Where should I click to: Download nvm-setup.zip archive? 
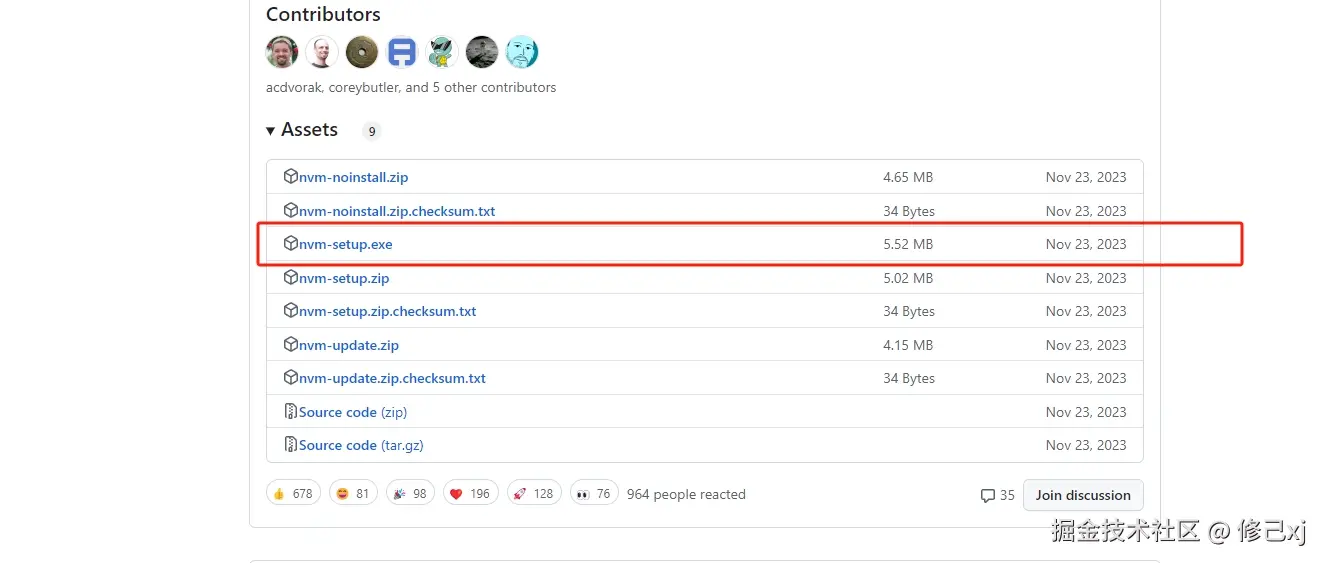click(344, 278)
